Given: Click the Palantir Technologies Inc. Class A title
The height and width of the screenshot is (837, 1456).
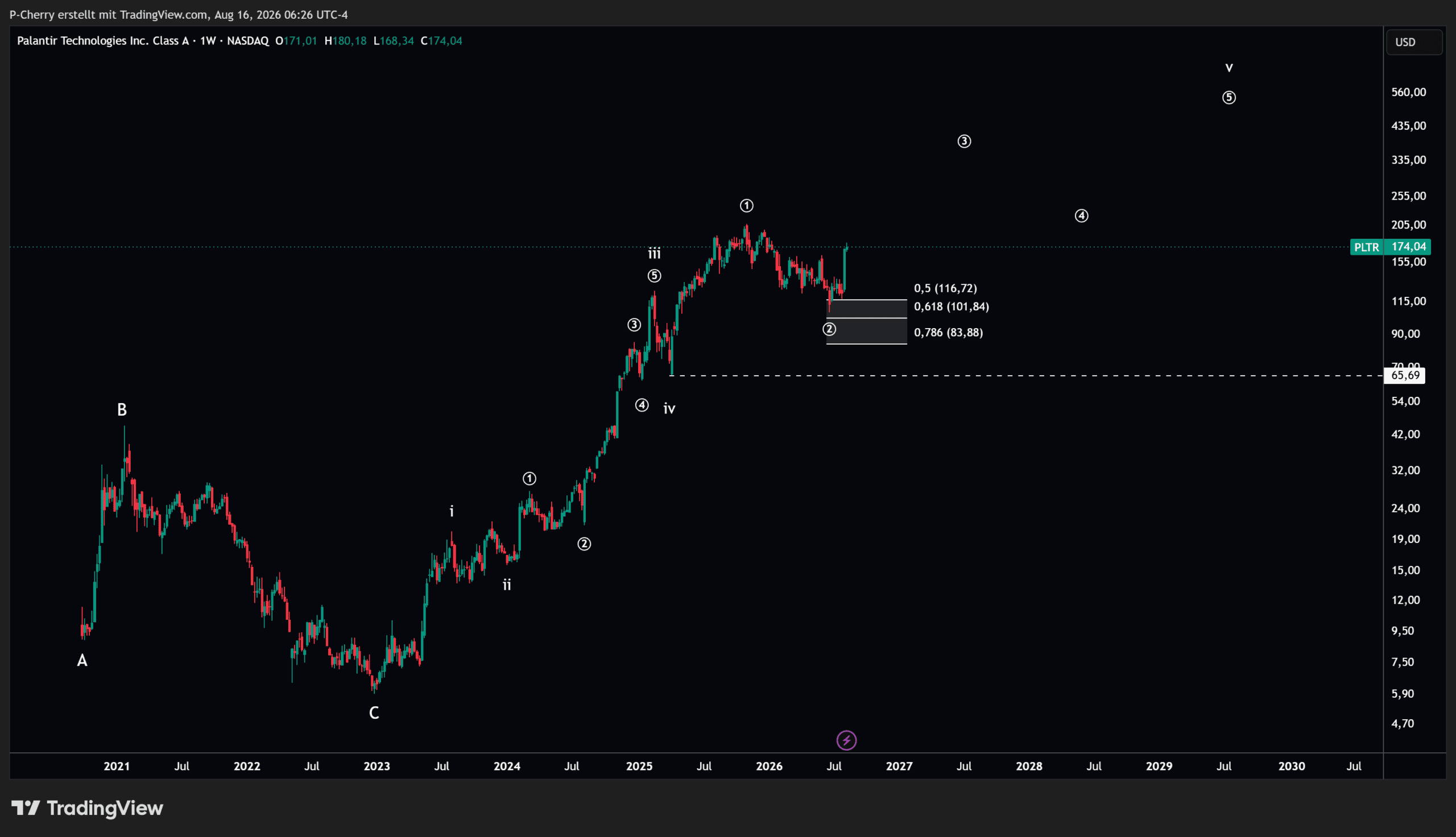Looking at the screenshot, I should [103, 41].
